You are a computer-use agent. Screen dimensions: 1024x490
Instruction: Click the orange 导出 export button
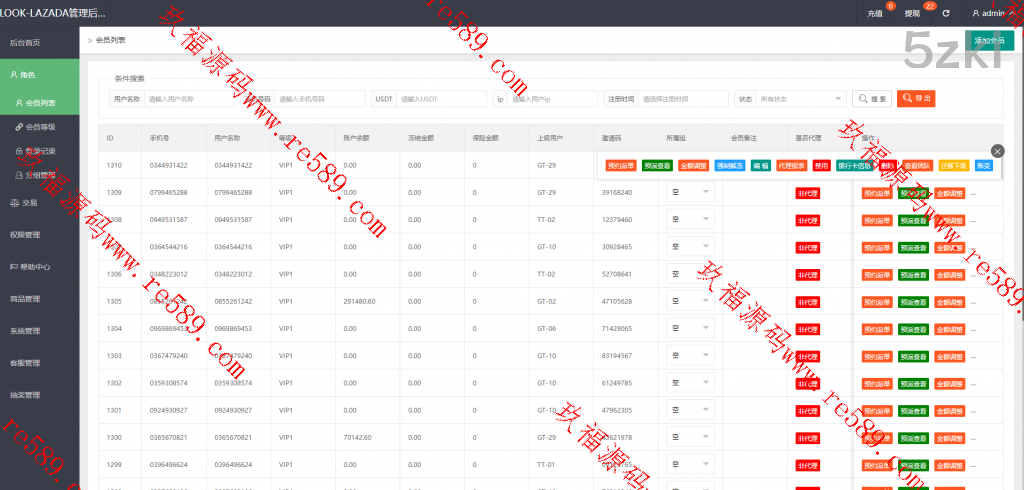pos(916,99)
